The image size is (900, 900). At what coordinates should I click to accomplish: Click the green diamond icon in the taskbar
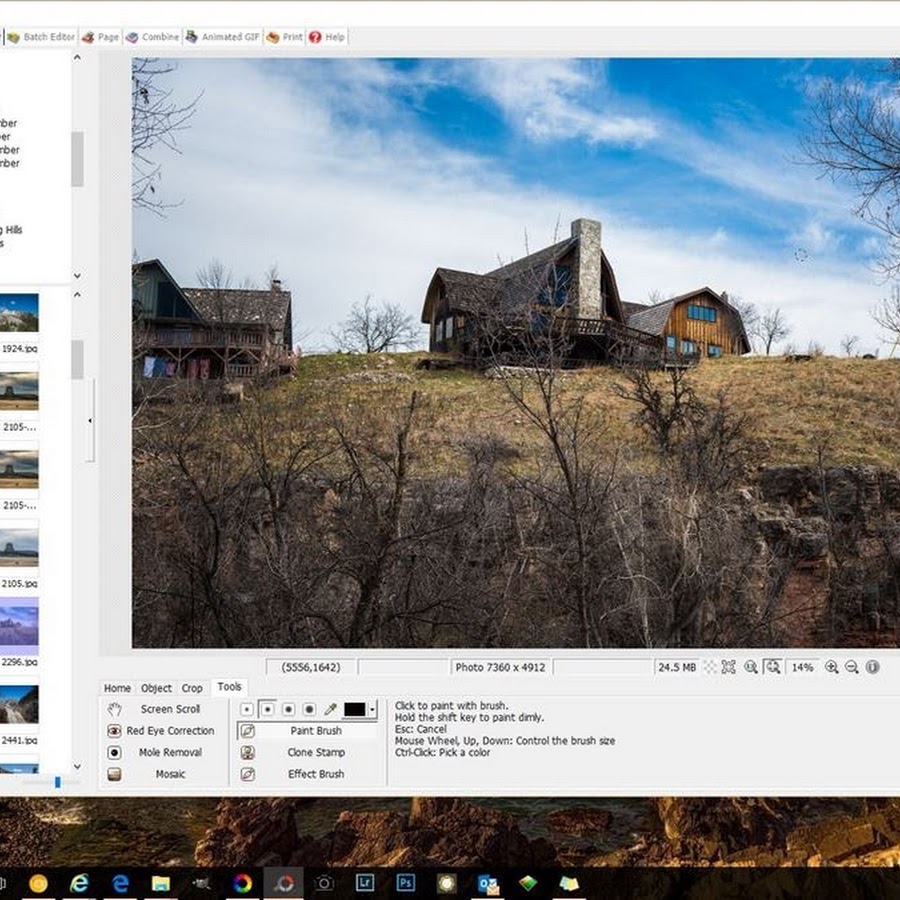point(528,883)
